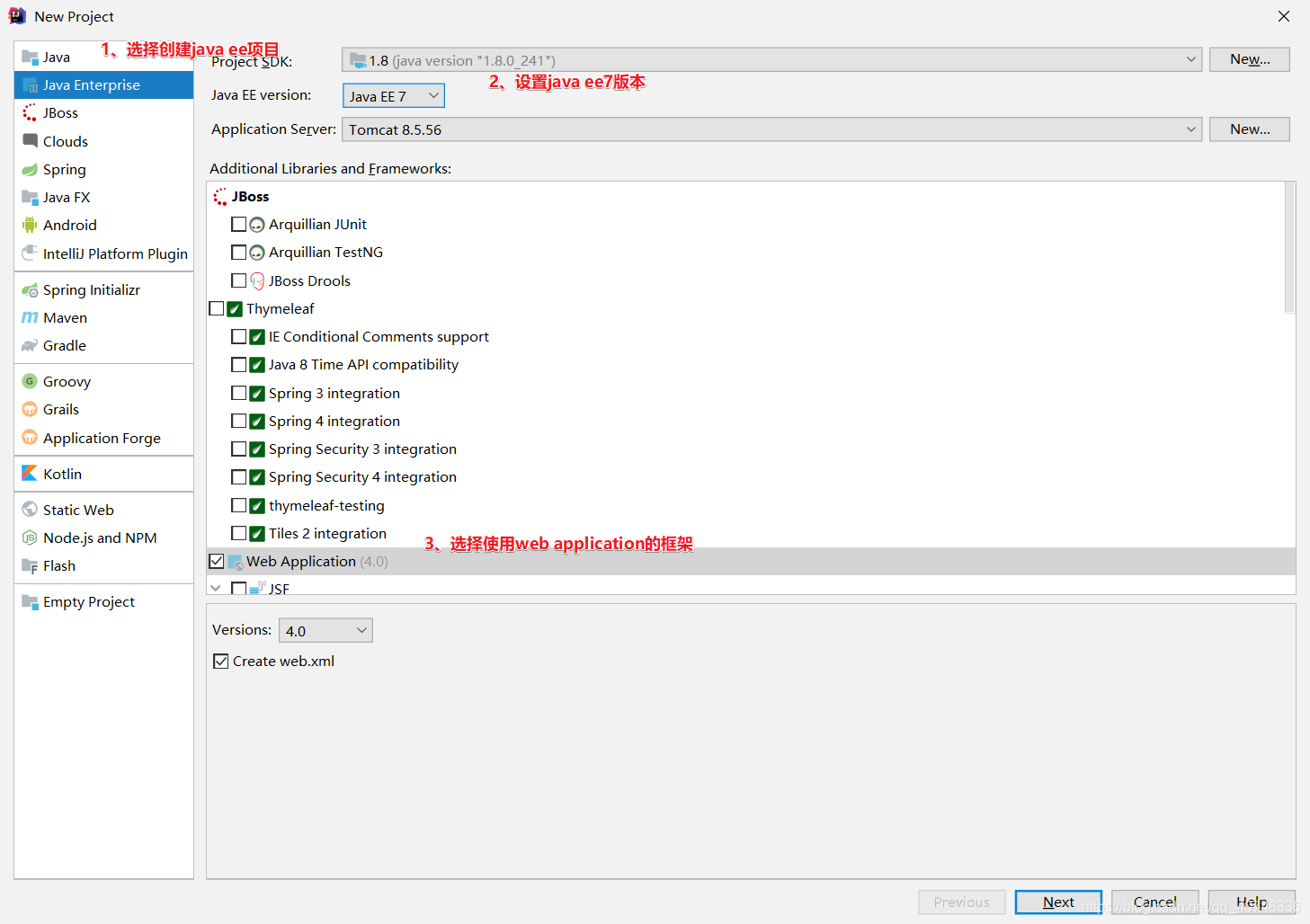Select the Tiles 2 integration row

(745, 533)
